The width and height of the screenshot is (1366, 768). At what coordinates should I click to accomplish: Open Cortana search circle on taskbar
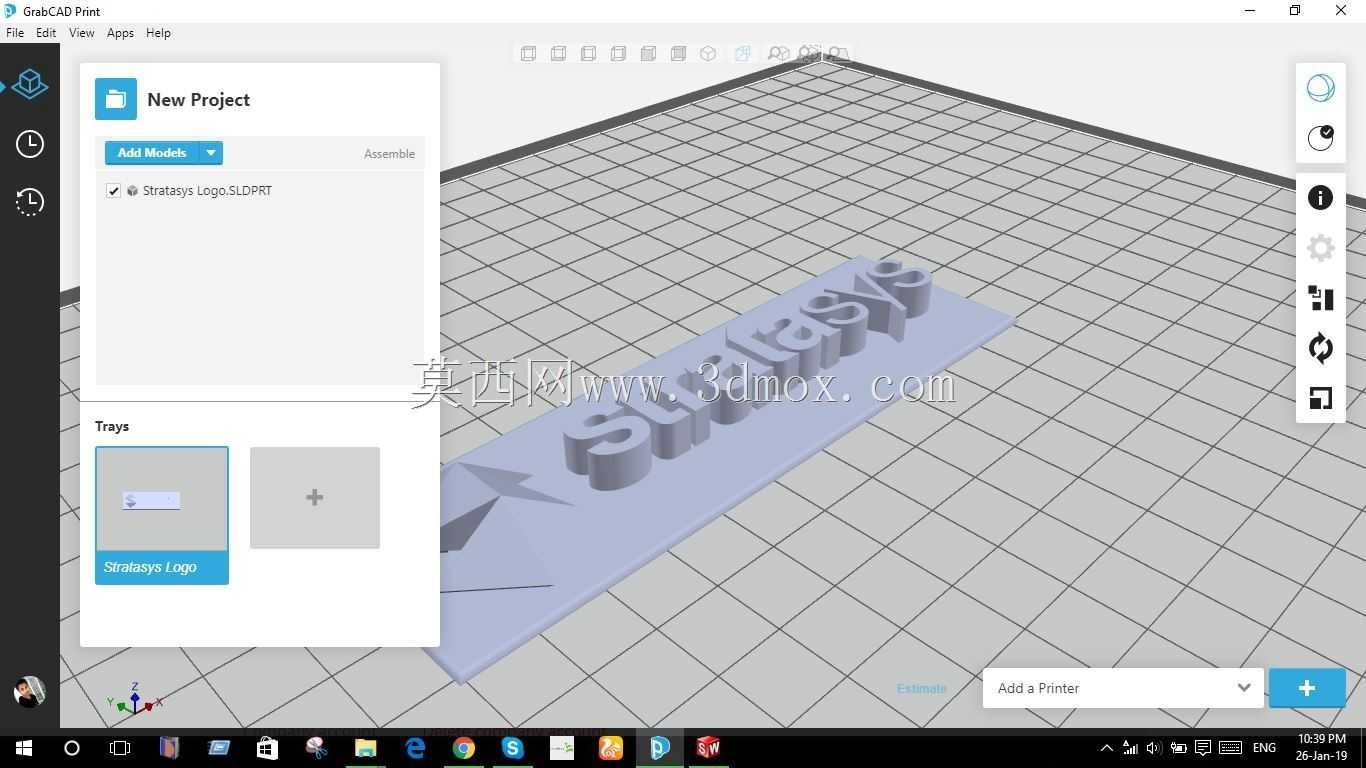[72, 748]
